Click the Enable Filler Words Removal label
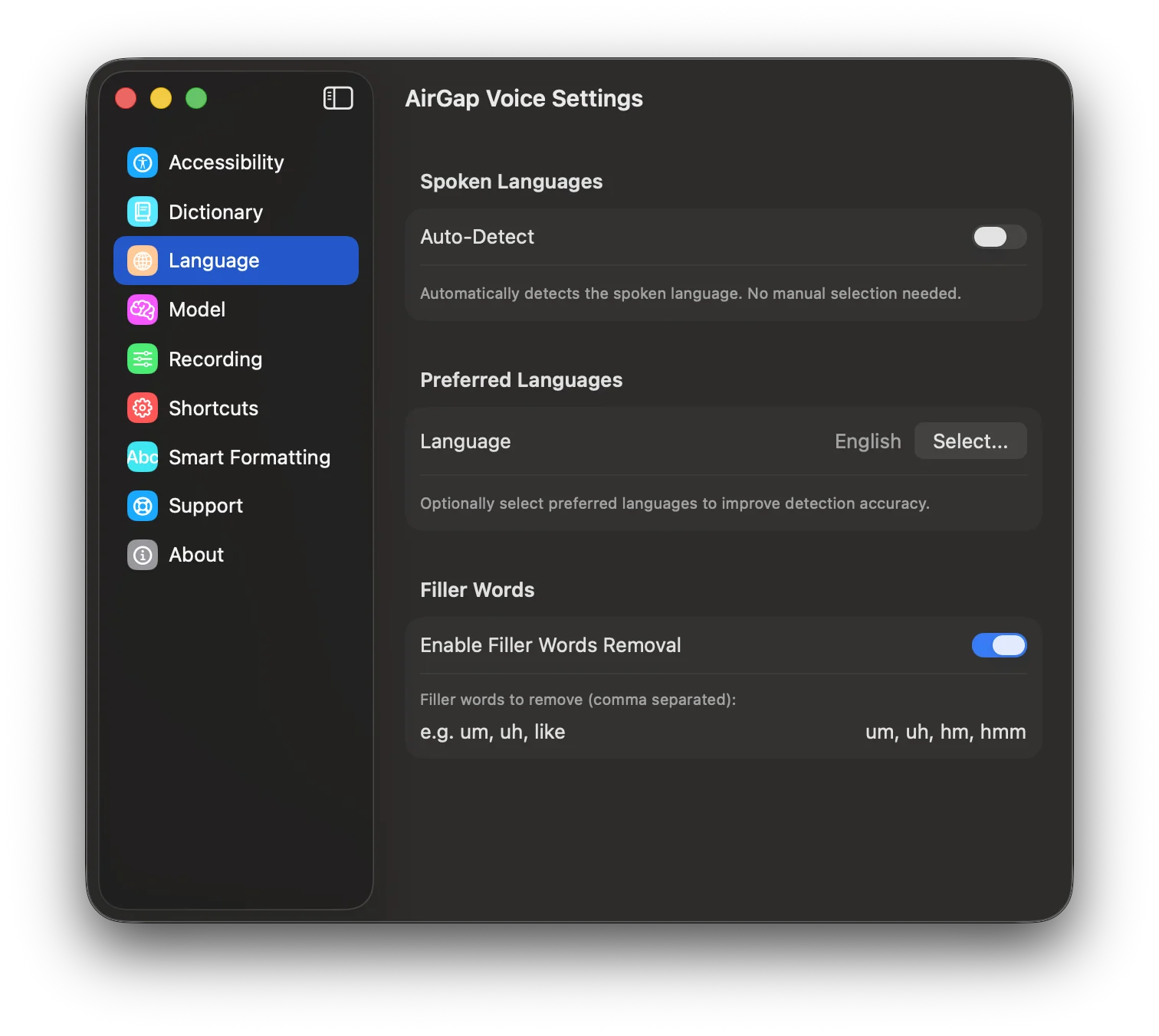 (x=550, y=645)
